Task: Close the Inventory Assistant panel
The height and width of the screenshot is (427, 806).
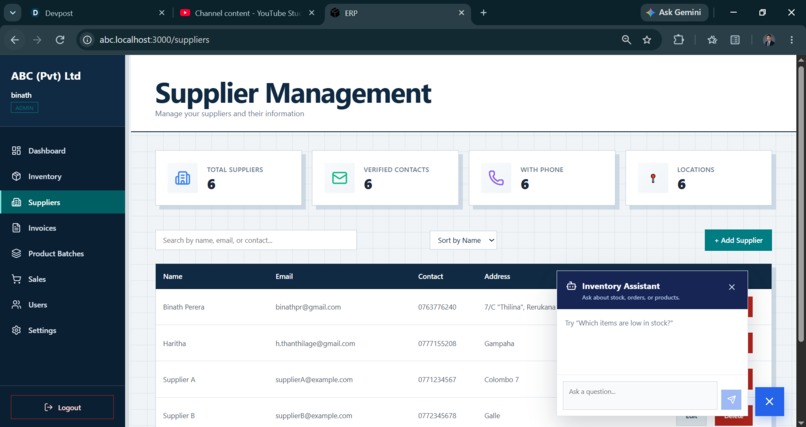Action: pyautogui.click(x=732, y=287)
